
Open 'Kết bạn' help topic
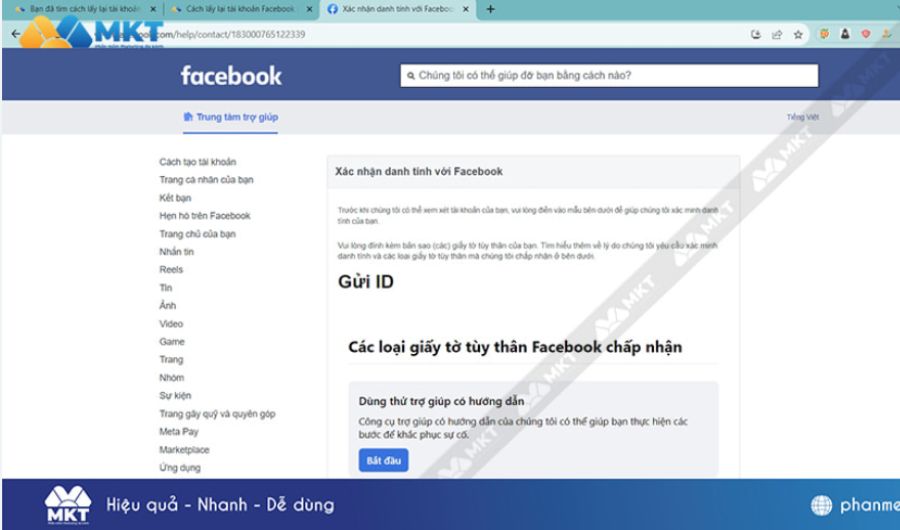(175, 198)
